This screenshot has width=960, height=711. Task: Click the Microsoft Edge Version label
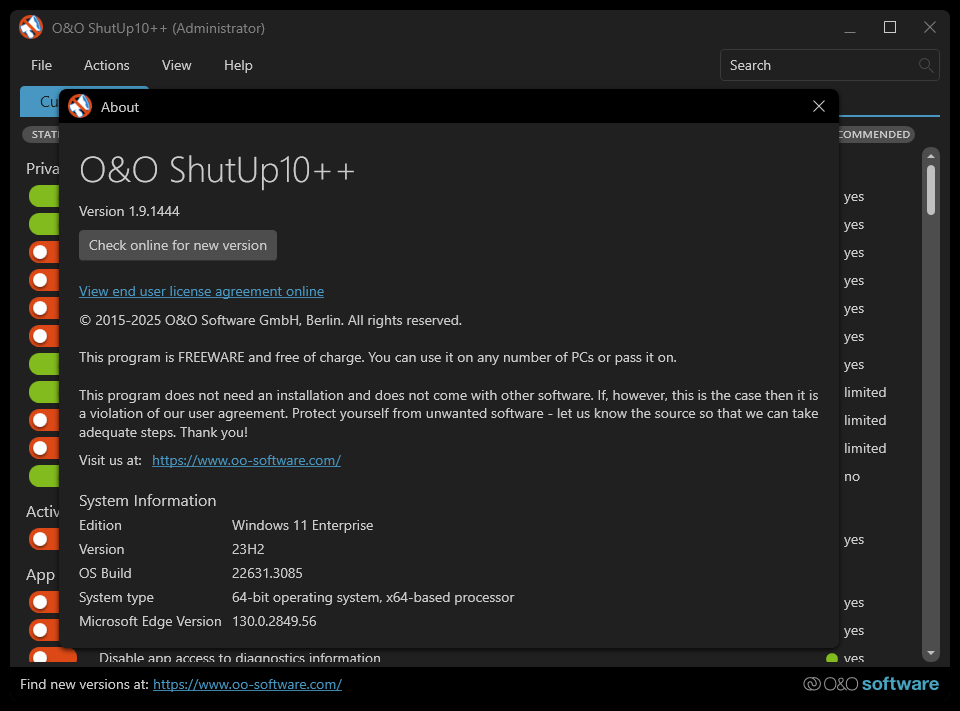(x=150, y=621)
